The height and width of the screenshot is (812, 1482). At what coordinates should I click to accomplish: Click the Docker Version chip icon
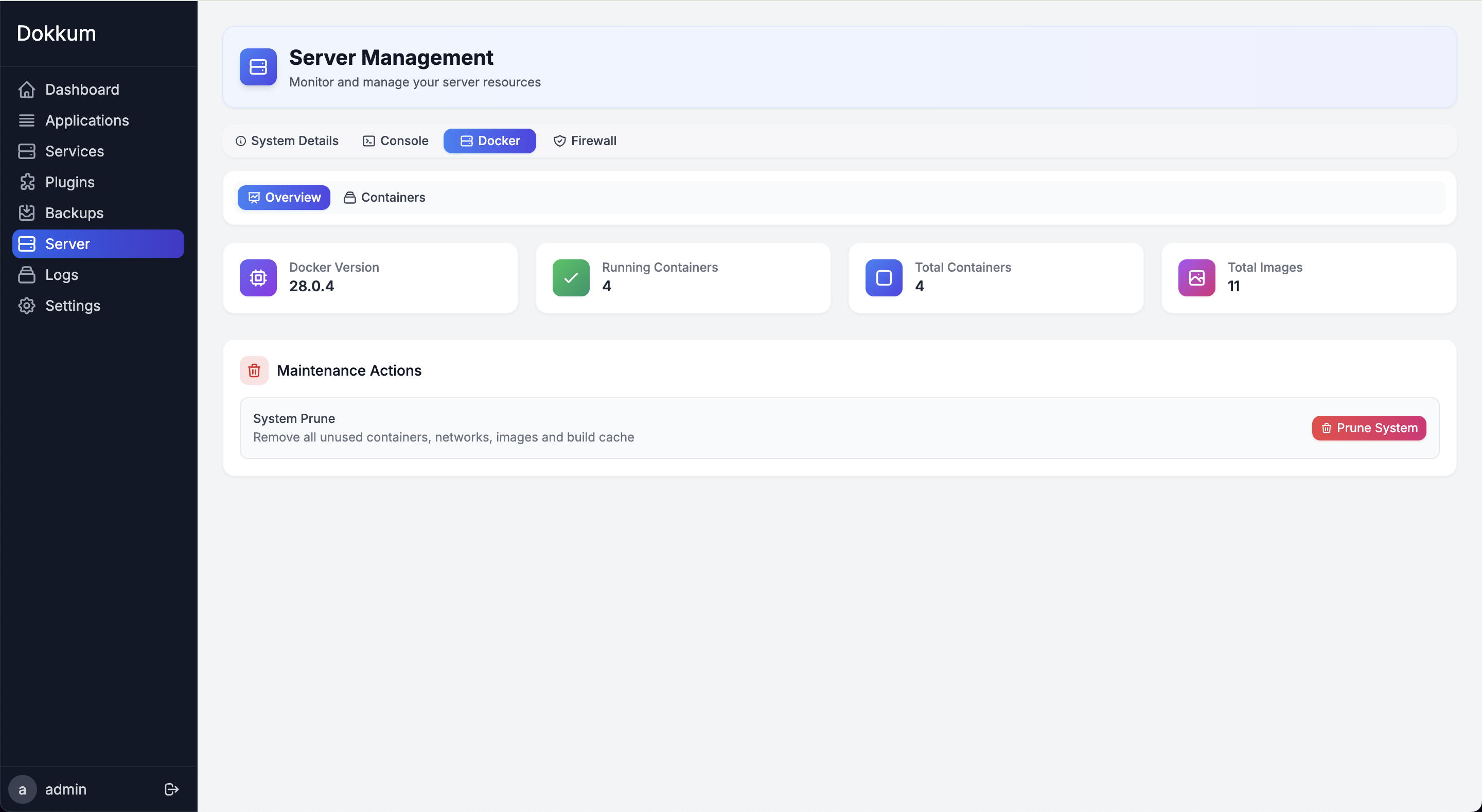258,278
